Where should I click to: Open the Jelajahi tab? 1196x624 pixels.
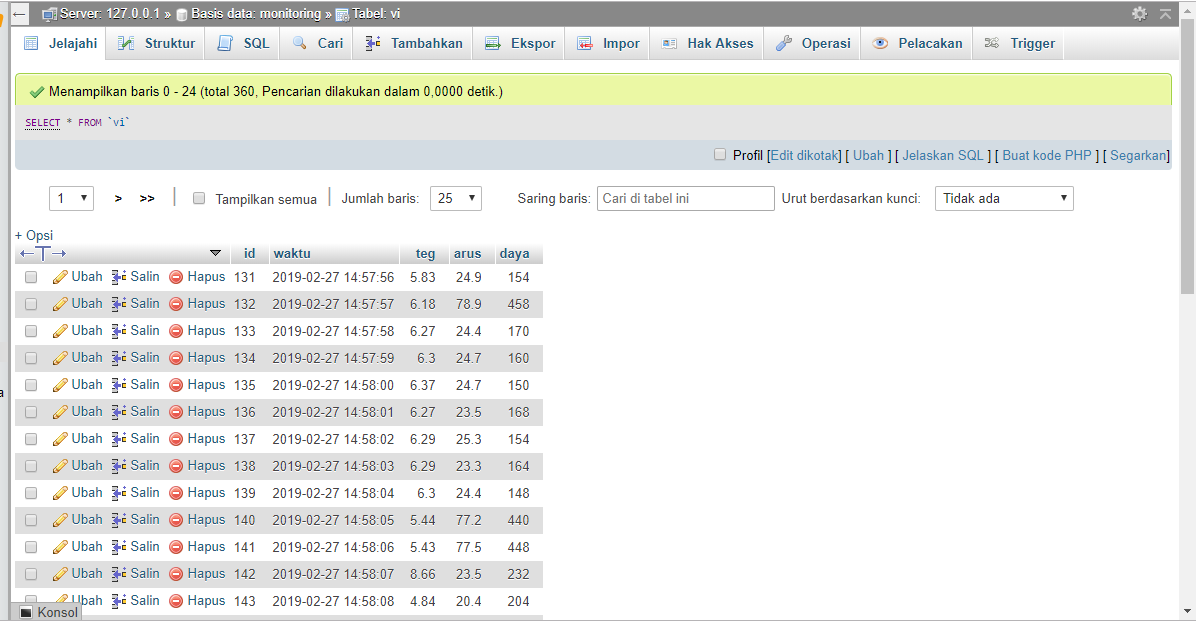coord(62,43)
